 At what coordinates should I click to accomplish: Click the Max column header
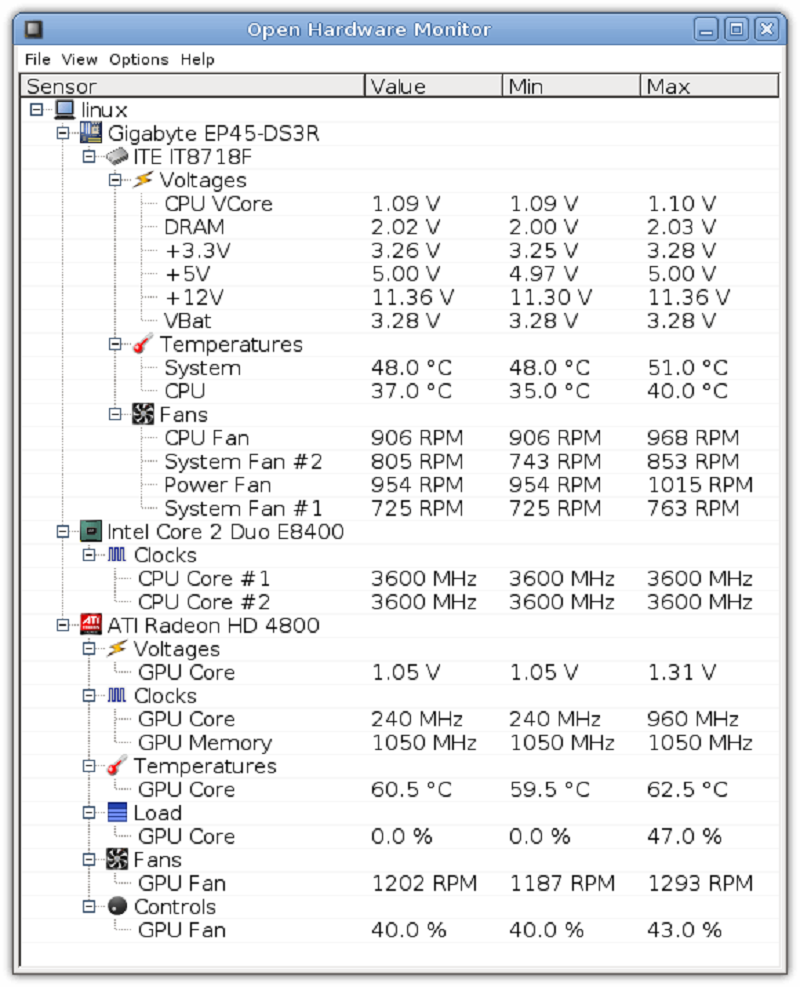pos(709,86)
